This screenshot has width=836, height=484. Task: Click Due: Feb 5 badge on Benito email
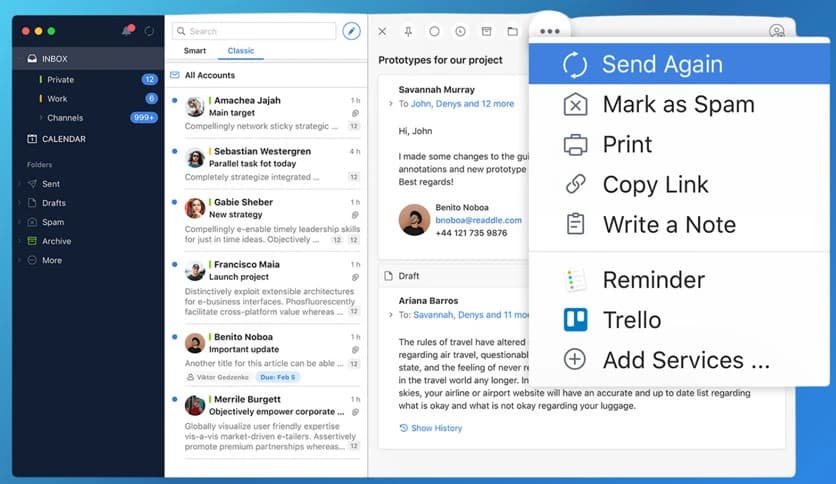(x=278, y=377)
